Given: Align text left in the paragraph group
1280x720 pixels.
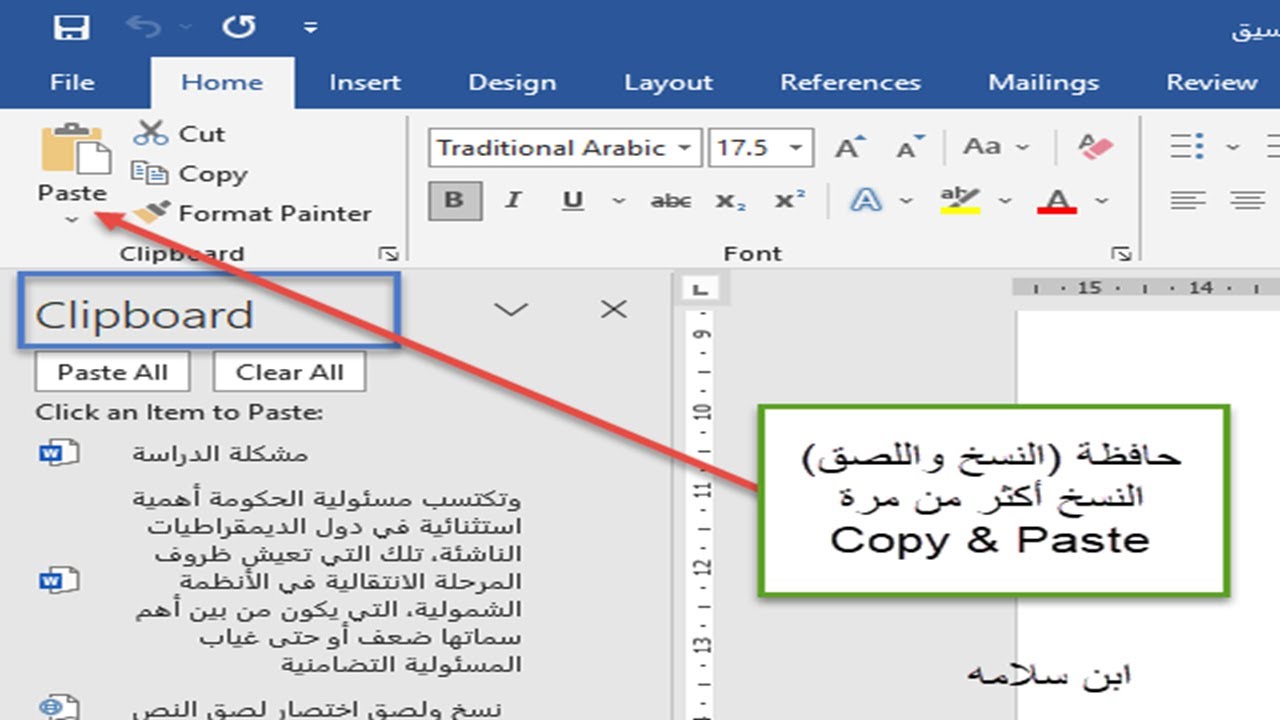Looking at the screenshot, I should (x=1188, y=200).
